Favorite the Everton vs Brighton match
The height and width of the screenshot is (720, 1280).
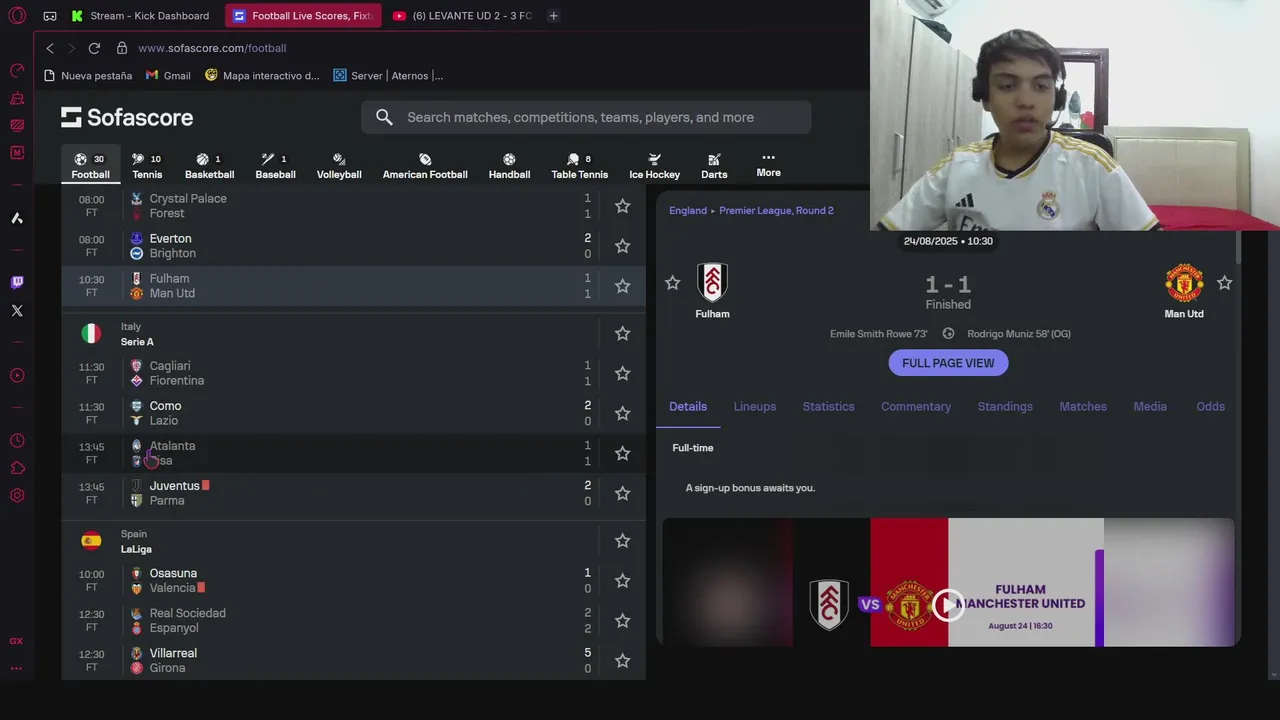coord(622,246)
